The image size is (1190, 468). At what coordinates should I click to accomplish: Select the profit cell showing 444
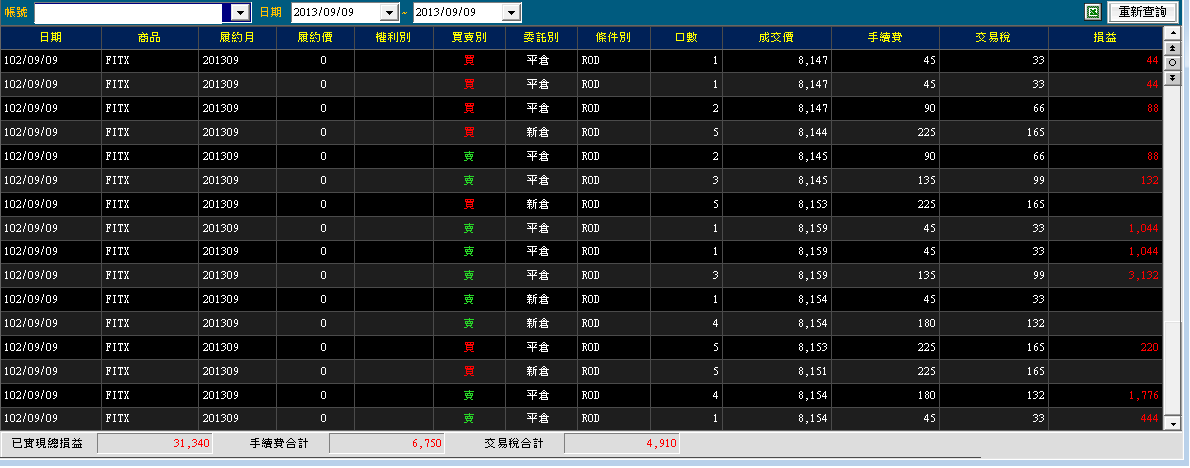coord(1105,419)
